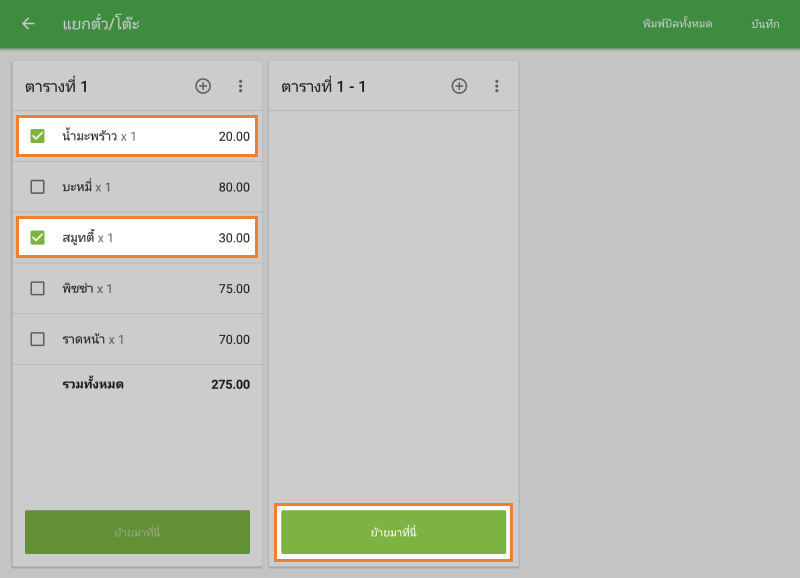Check the บะหมี่ checkbox
Screen dimensions: 800x578
point(38,187)
